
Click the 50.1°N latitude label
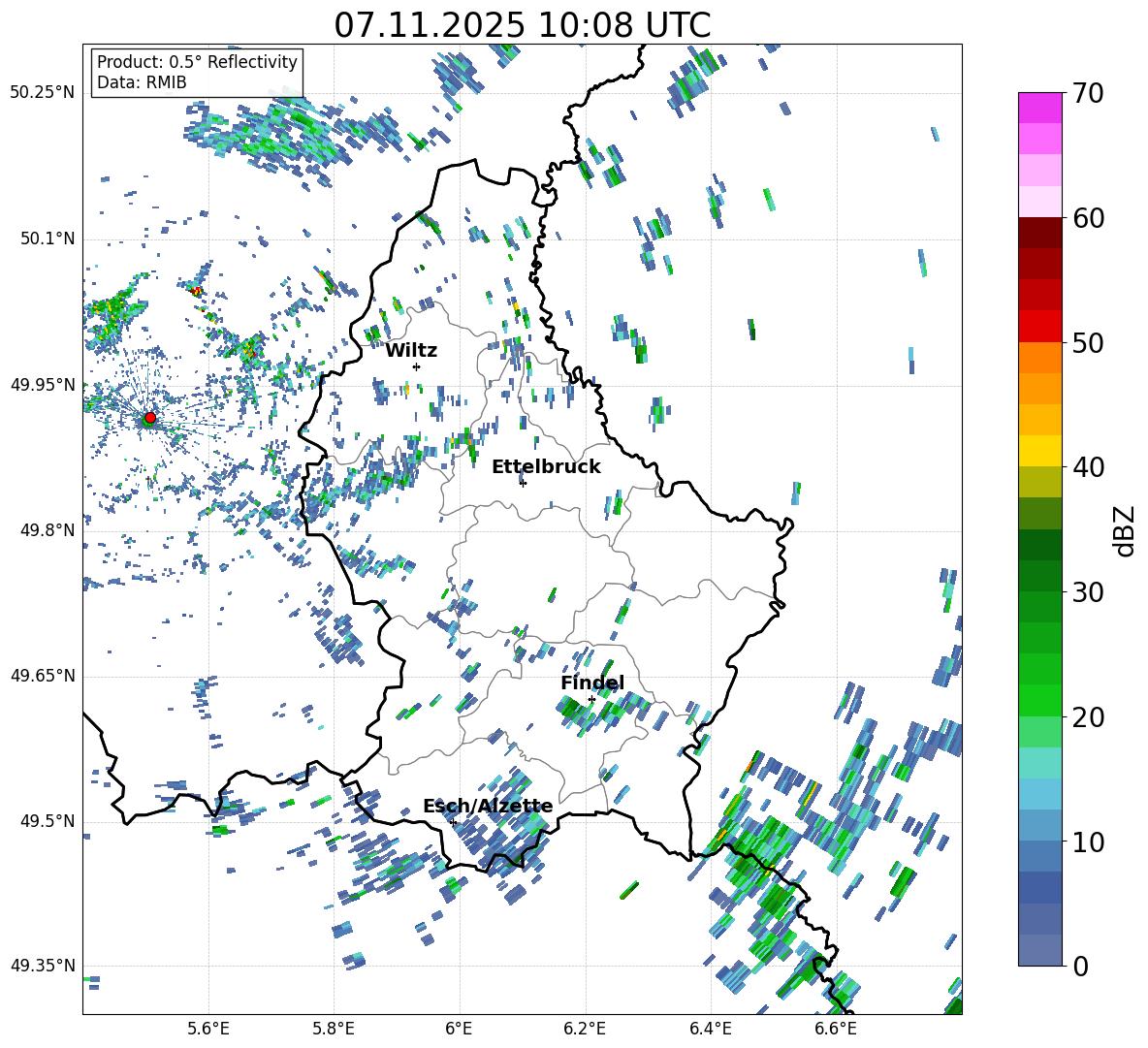coord(48,239)
